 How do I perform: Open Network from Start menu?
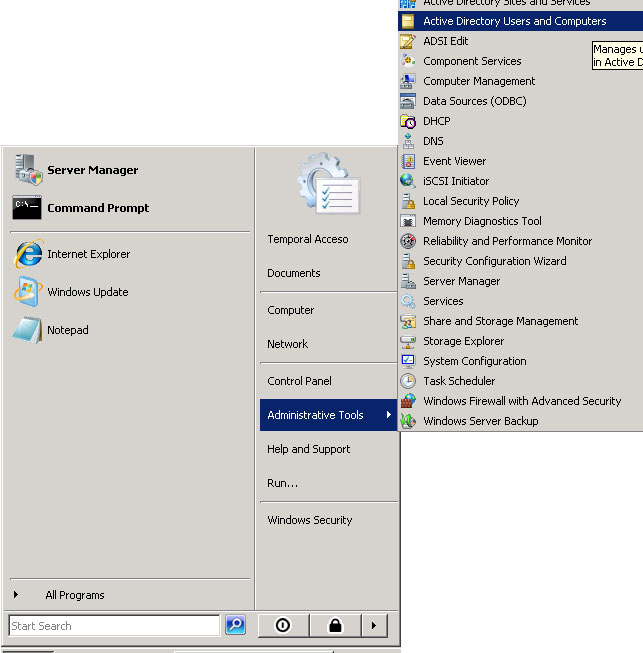[288, 344]
